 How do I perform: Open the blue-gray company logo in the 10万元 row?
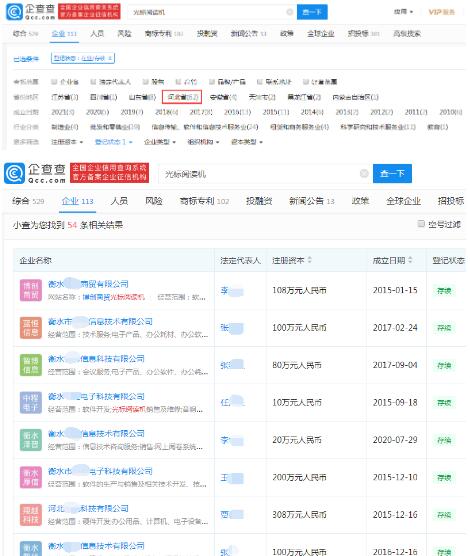tap(31, 402)
